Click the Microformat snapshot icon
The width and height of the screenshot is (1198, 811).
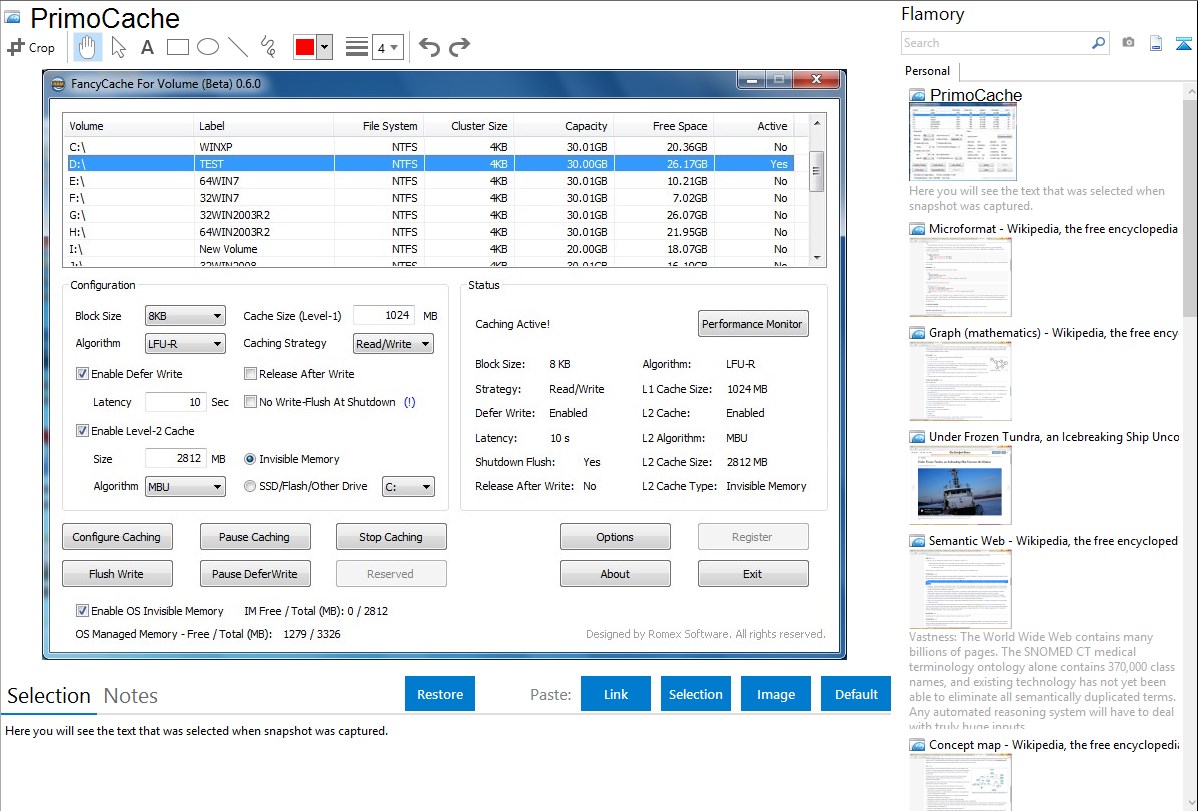click(917, 229)
